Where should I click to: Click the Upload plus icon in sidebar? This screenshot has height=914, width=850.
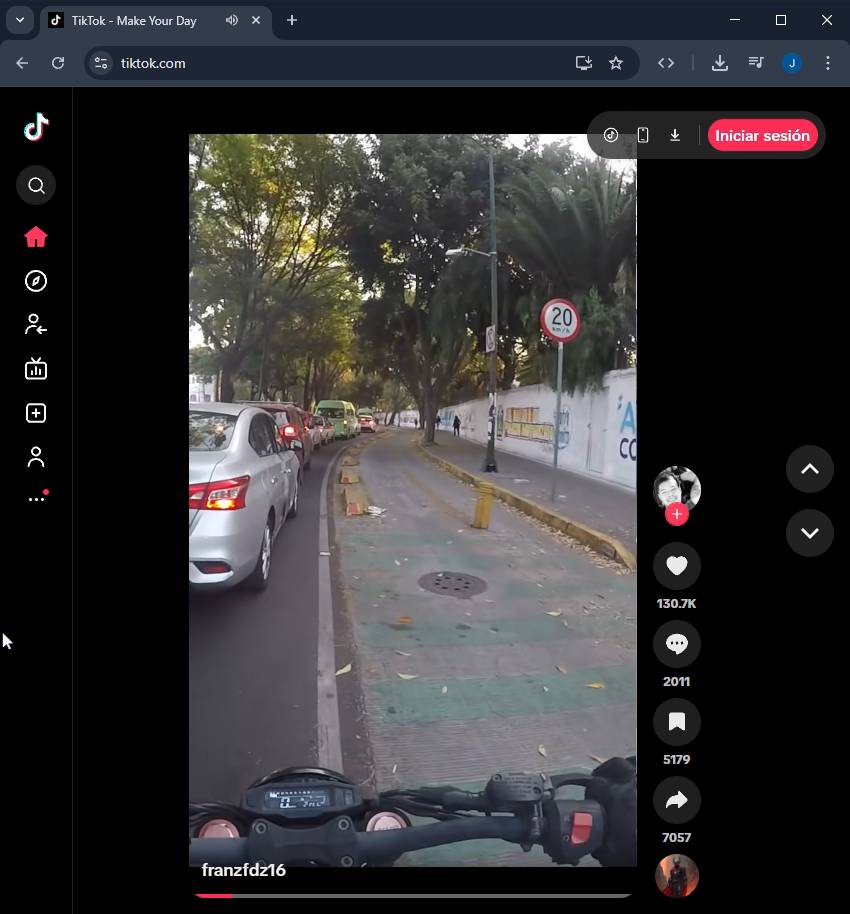tap(36, 413)
